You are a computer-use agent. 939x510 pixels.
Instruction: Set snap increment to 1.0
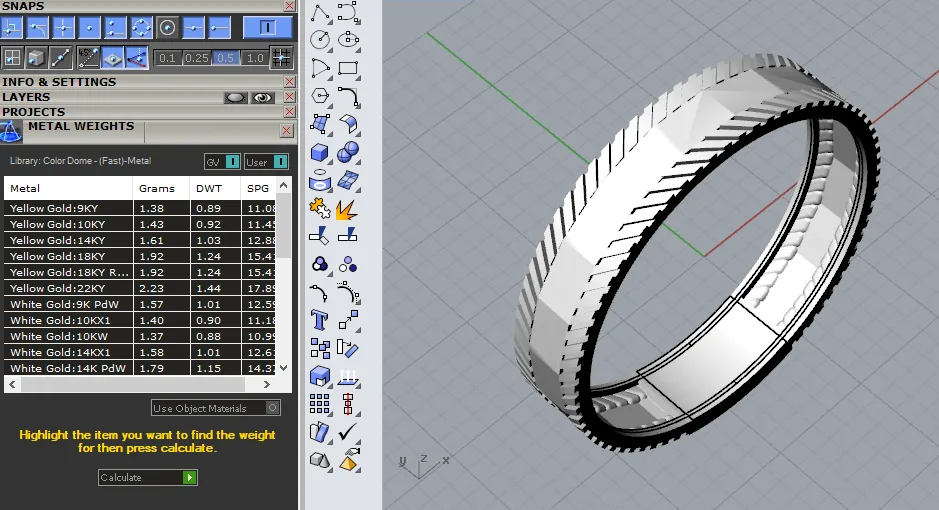pyautogui.click(x=255, y=58)
